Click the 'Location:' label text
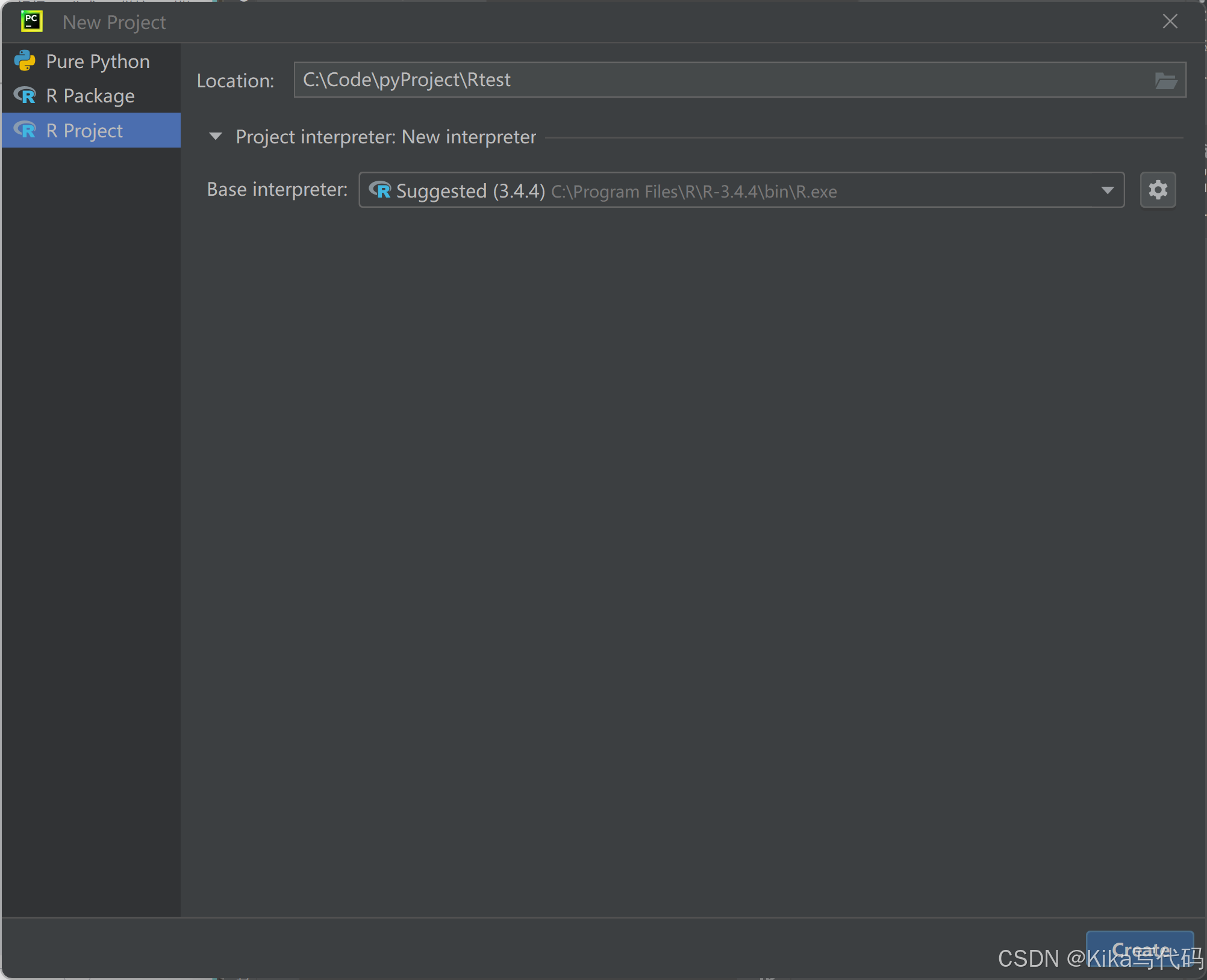The image size is (1207, 980). click(235, 81)
